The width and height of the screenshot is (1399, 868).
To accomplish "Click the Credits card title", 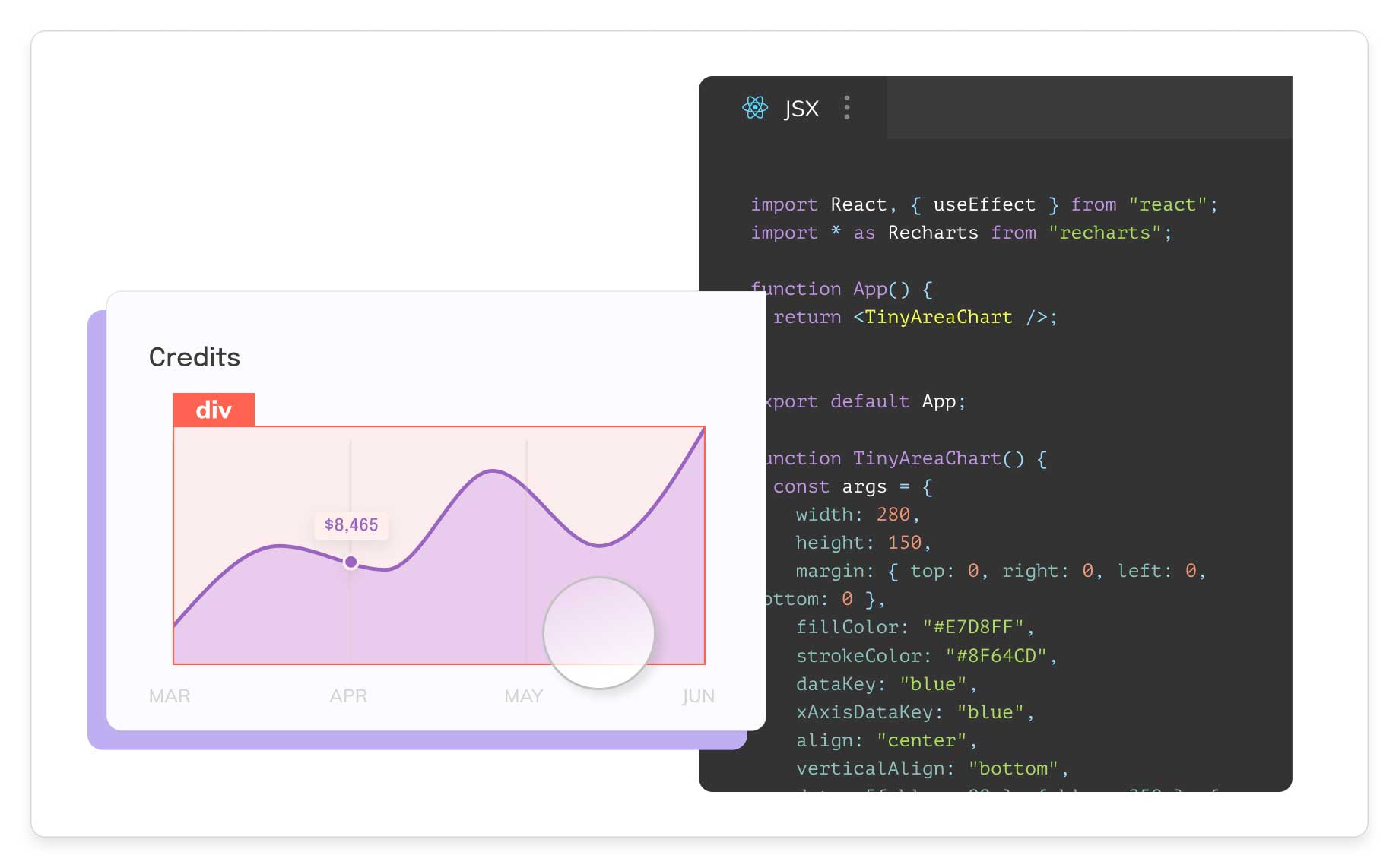I will 195,357.
